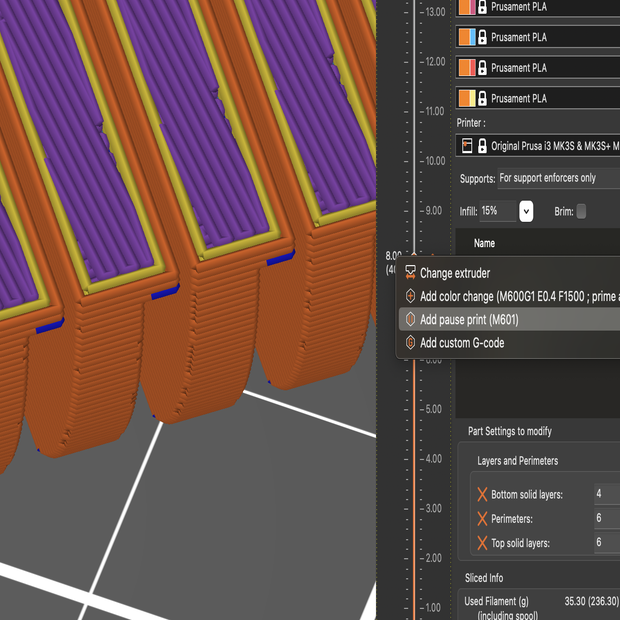Click lock icon on blue filament row
620x620 pixels.
(482, 37)
